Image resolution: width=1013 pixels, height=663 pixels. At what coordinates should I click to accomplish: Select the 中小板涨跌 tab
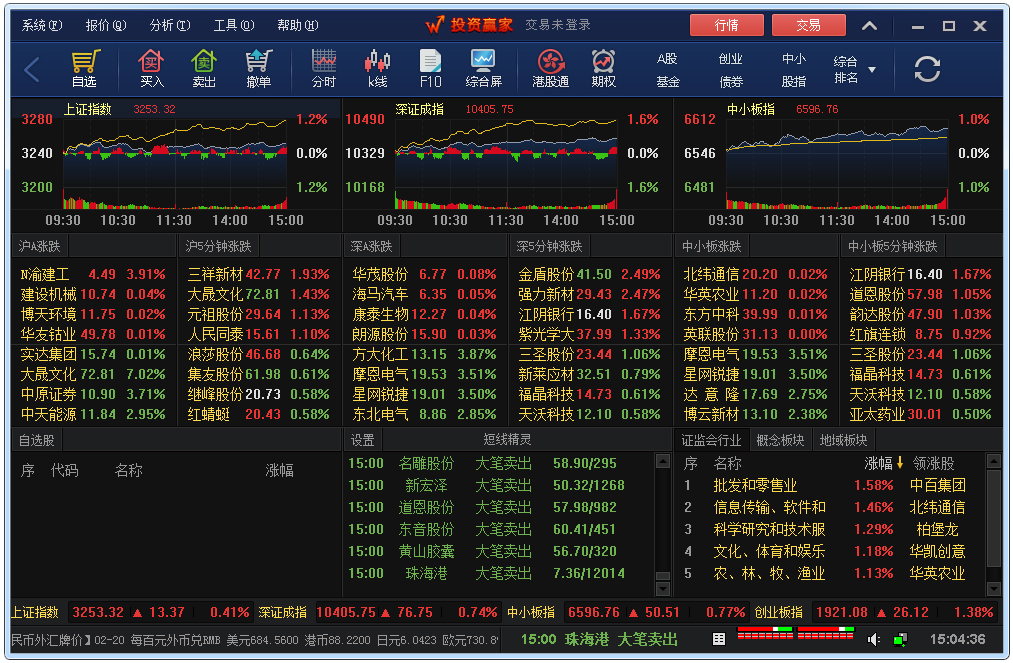[712, 246]
